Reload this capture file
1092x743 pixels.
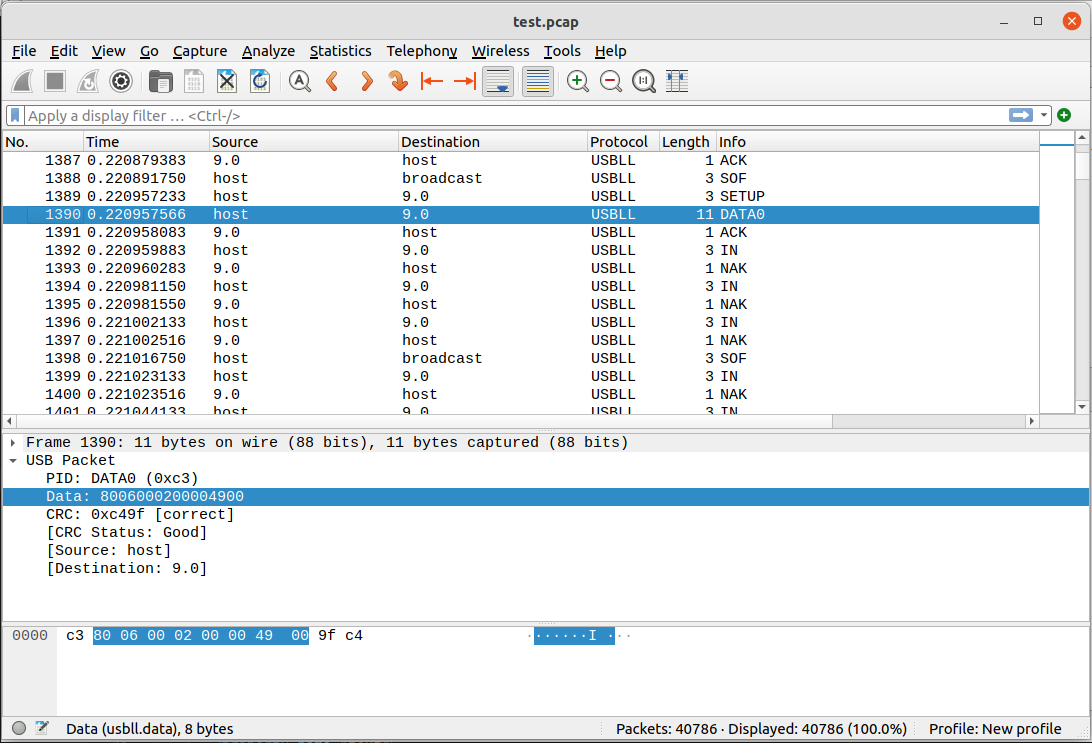[x=260, y=81]
